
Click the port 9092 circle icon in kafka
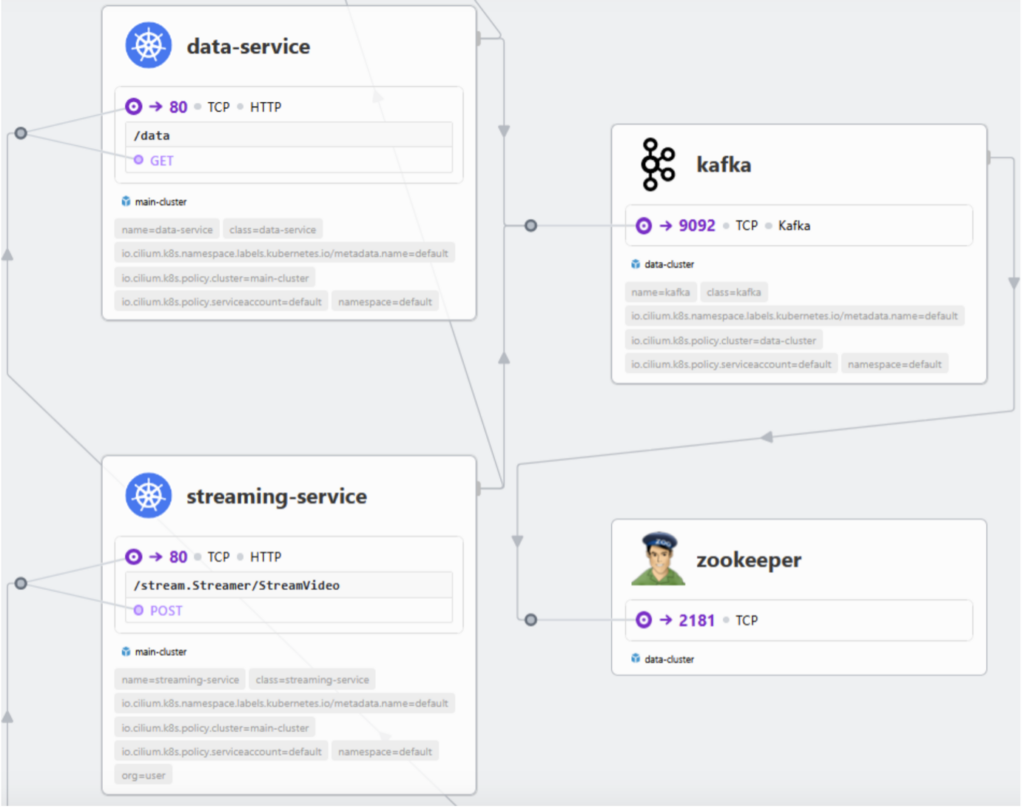coord(644,226)
